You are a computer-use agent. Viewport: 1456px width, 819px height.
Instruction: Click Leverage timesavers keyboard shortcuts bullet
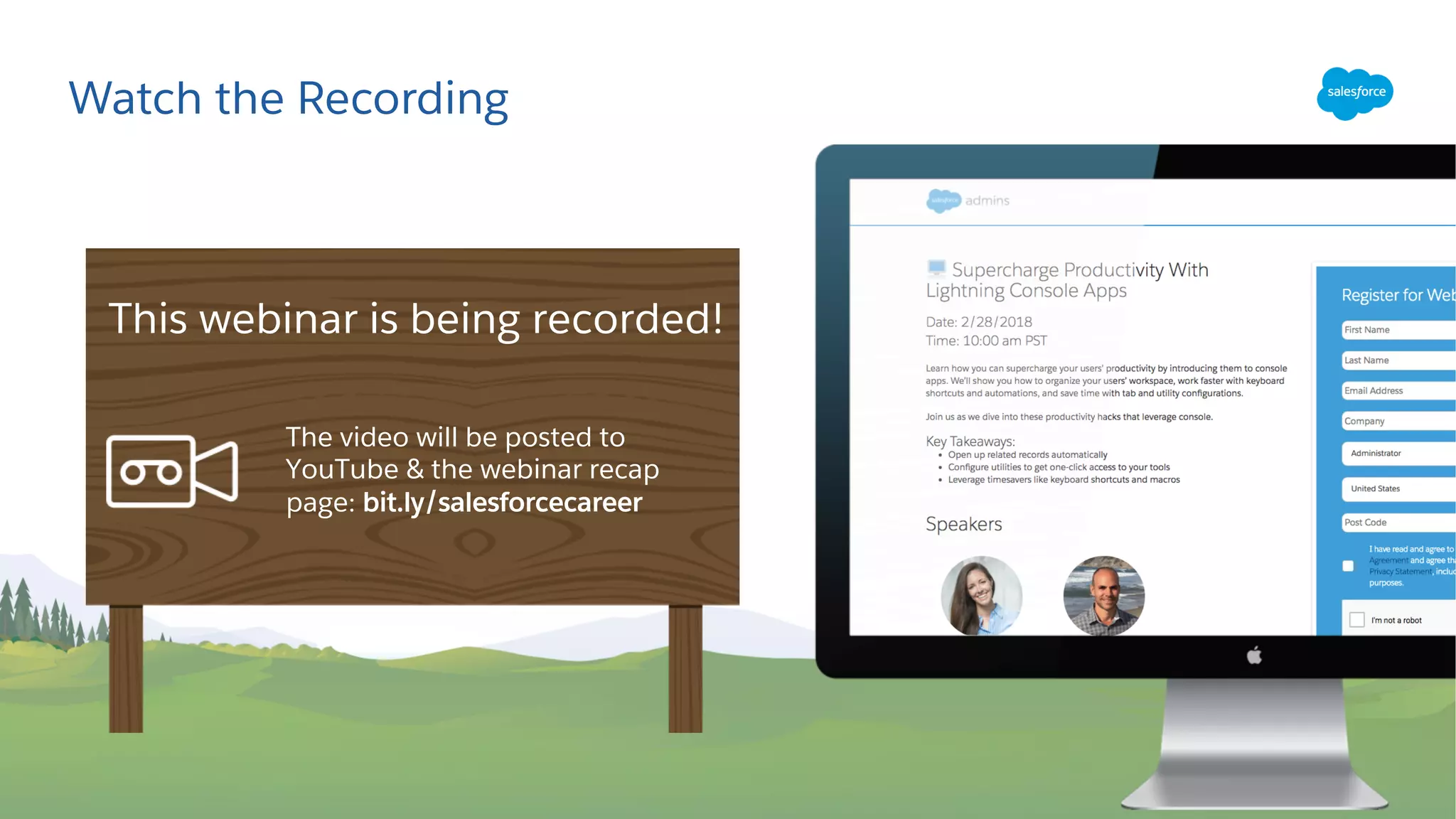tap(1064, 480)
